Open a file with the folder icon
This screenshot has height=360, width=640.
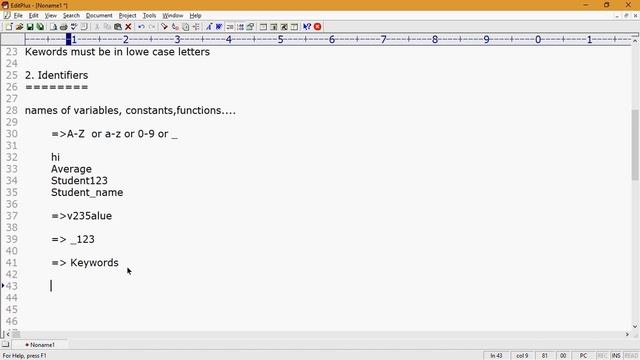[x=19, y=27]
